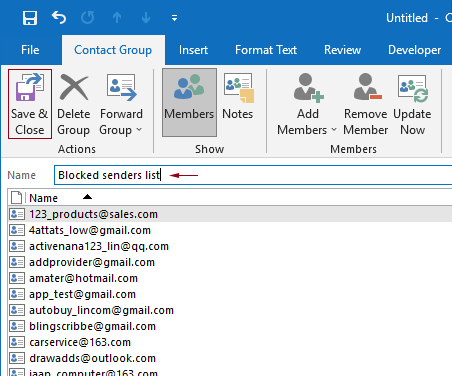Click contact card icon beside blingscribbe@gmail.com

17,326
